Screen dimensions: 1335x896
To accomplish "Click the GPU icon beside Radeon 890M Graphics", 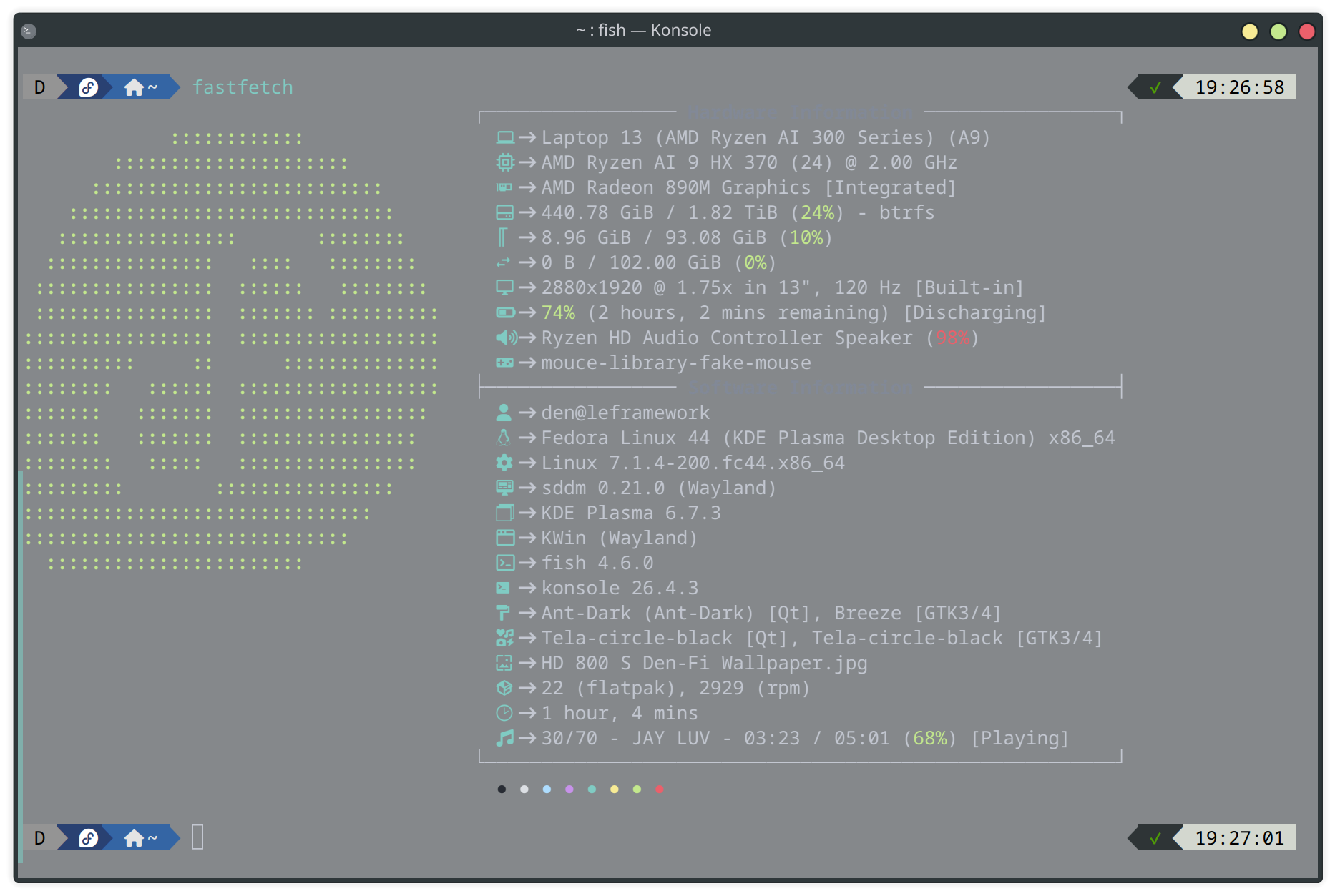I will point(504,187).
